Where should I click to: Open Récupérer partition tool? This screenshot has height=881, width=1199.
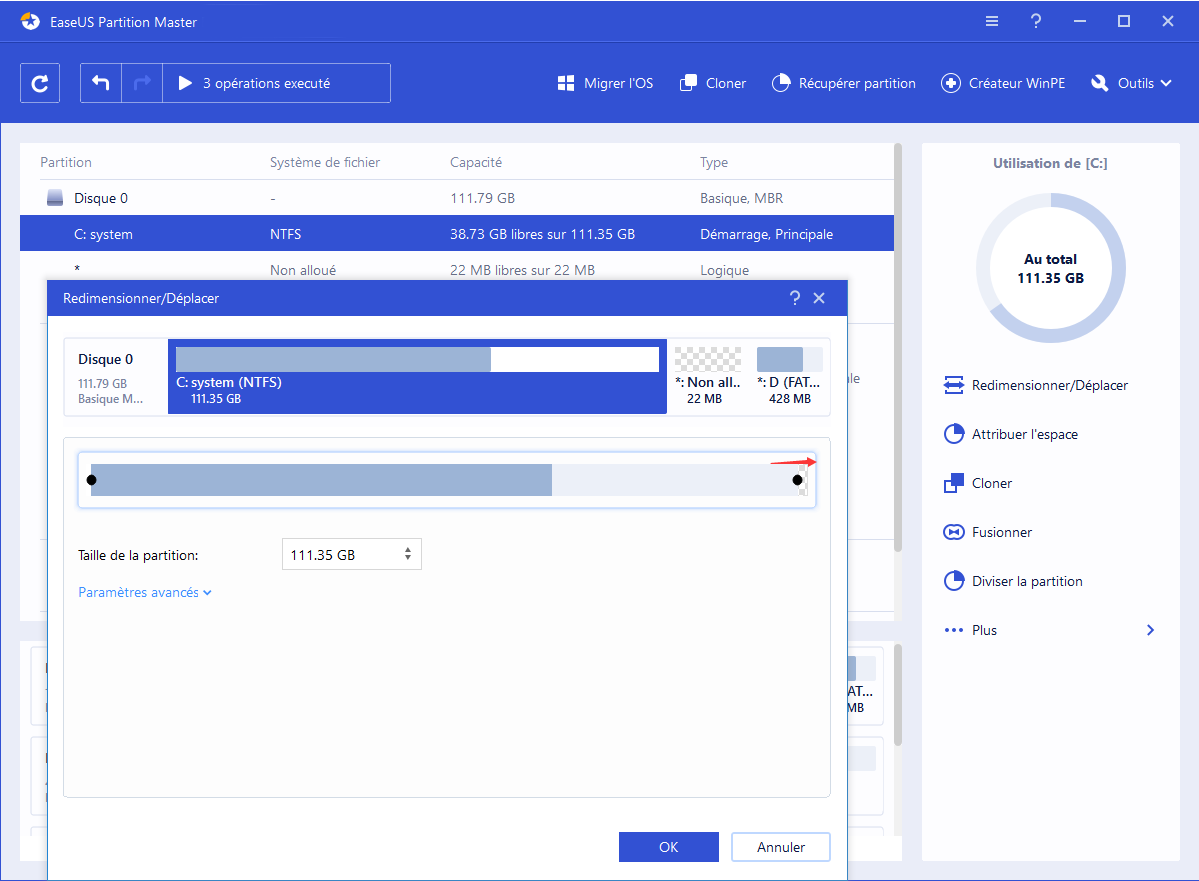click(x=843, y=83)
